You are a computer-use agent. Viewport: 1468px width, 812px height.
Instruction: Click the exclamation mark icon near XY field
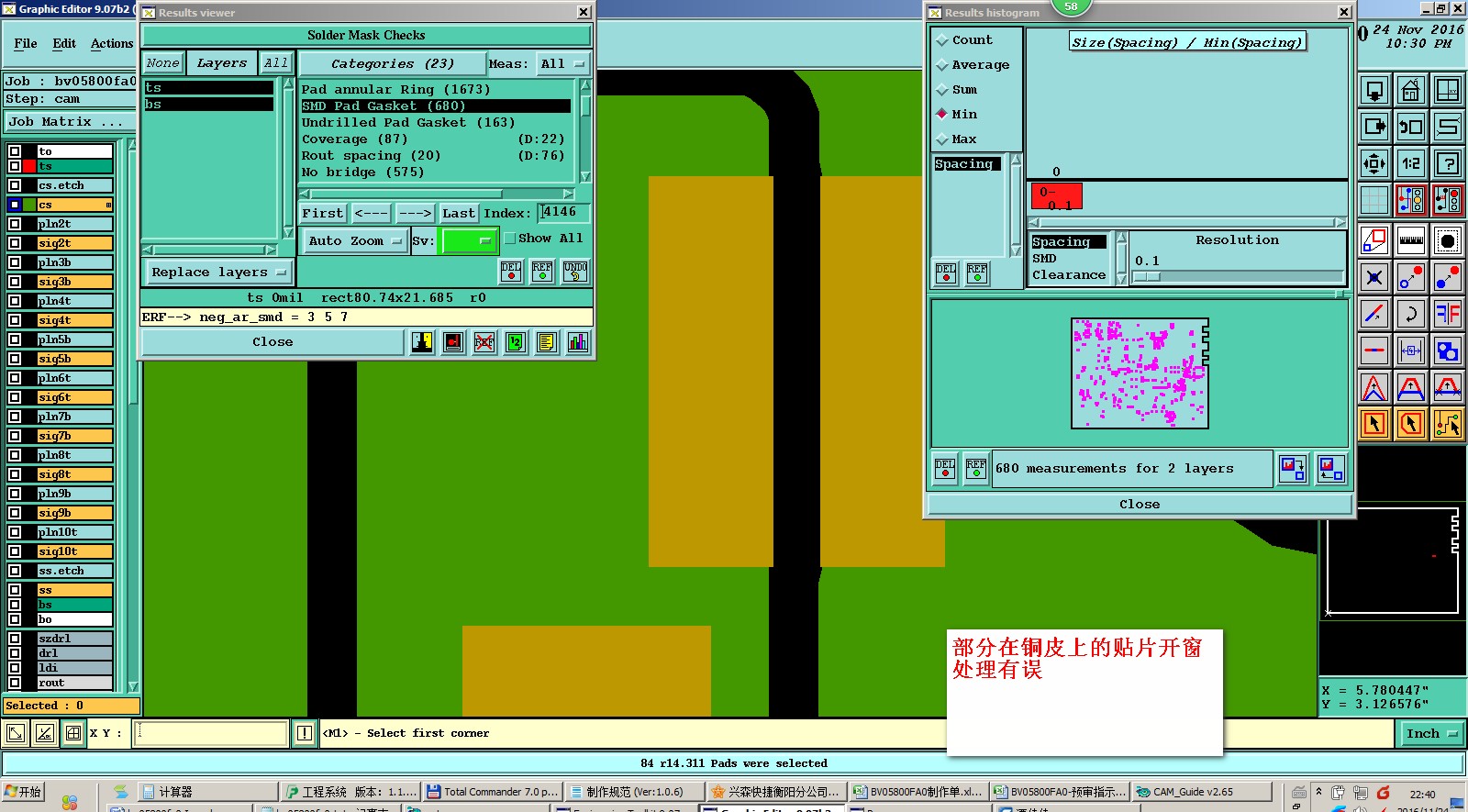305,733
